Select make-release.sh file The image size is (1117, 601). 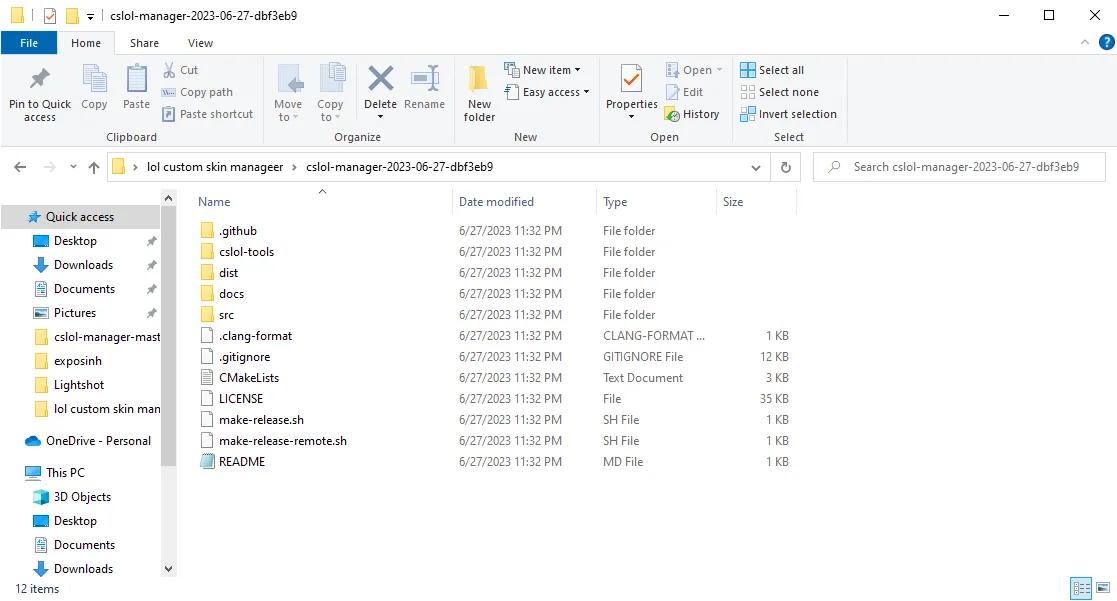coord(261,419)
